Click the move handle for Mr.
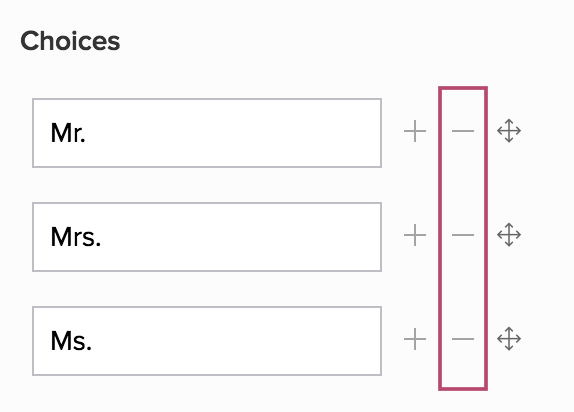574x412 pixels. (x=509, y=131)
